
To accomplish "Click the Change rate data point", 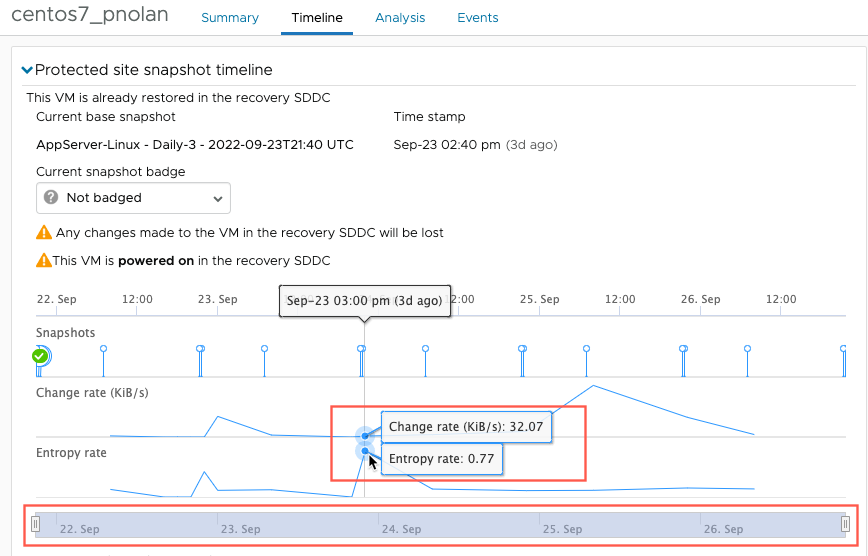I will pyautogui.click(x=365, y=436).
